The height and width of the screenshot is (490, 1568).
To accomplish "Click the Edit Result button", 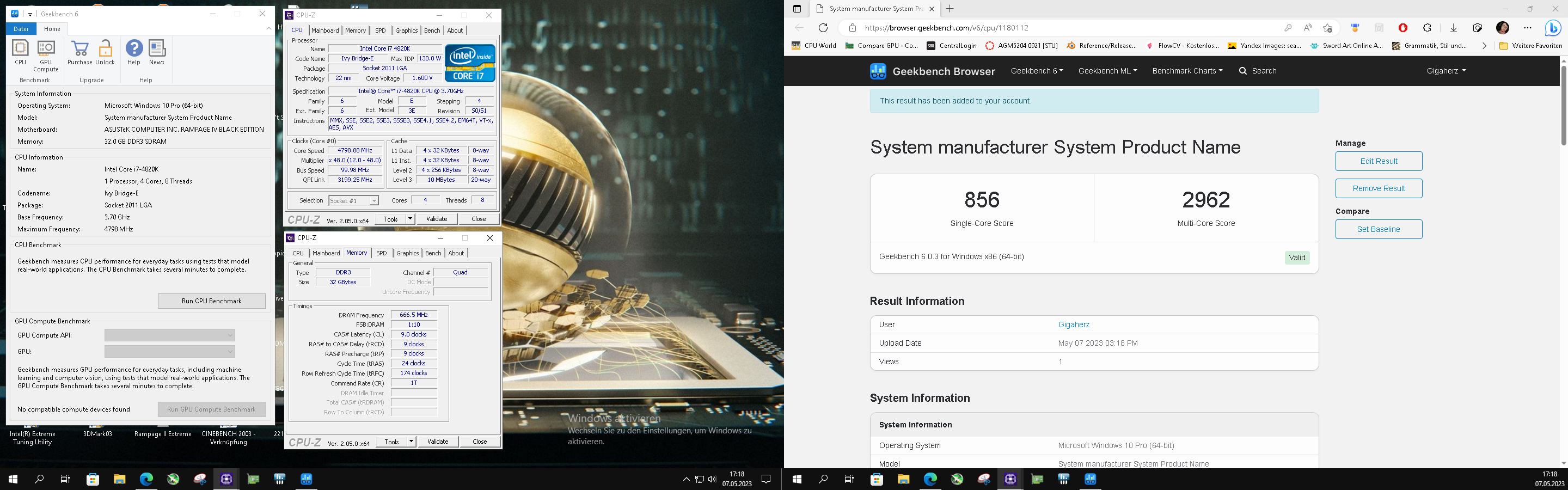I will pyautogui.click(x=1379, y=161).
